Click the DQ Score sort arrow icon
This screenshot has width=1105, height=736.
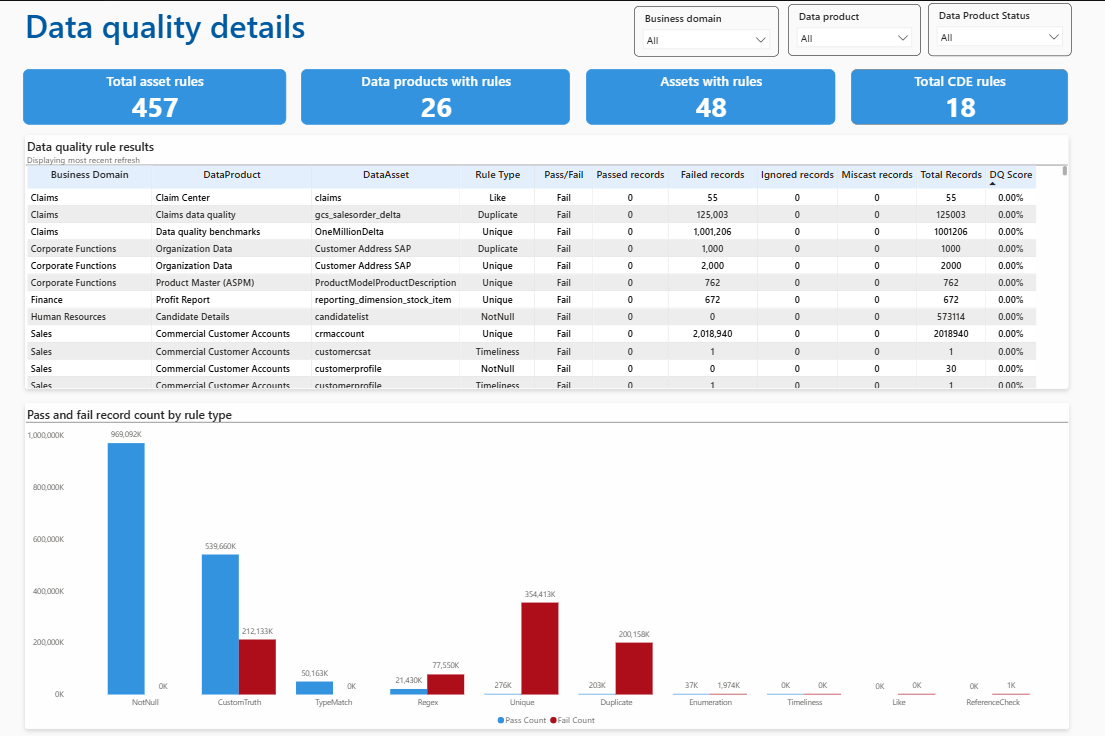point(992,184)
